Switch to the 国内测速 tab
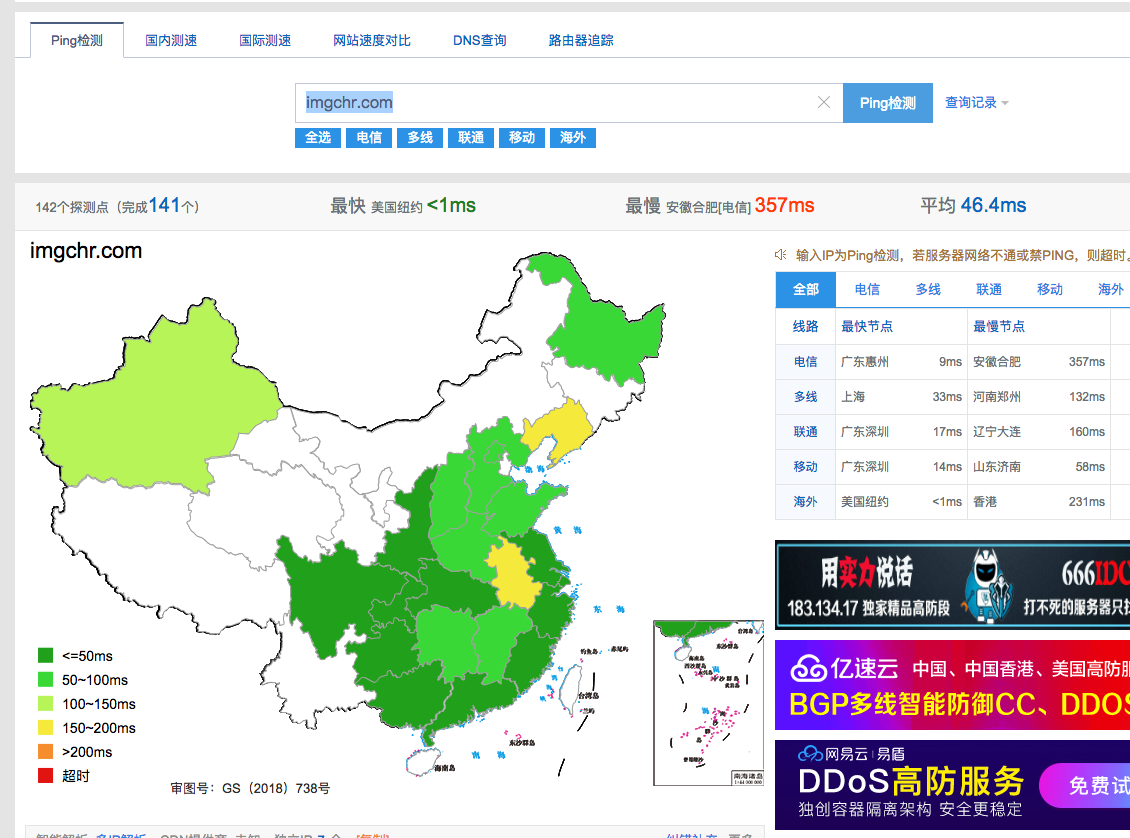This screenshot has height=838, width=1130. coord(171,41)
